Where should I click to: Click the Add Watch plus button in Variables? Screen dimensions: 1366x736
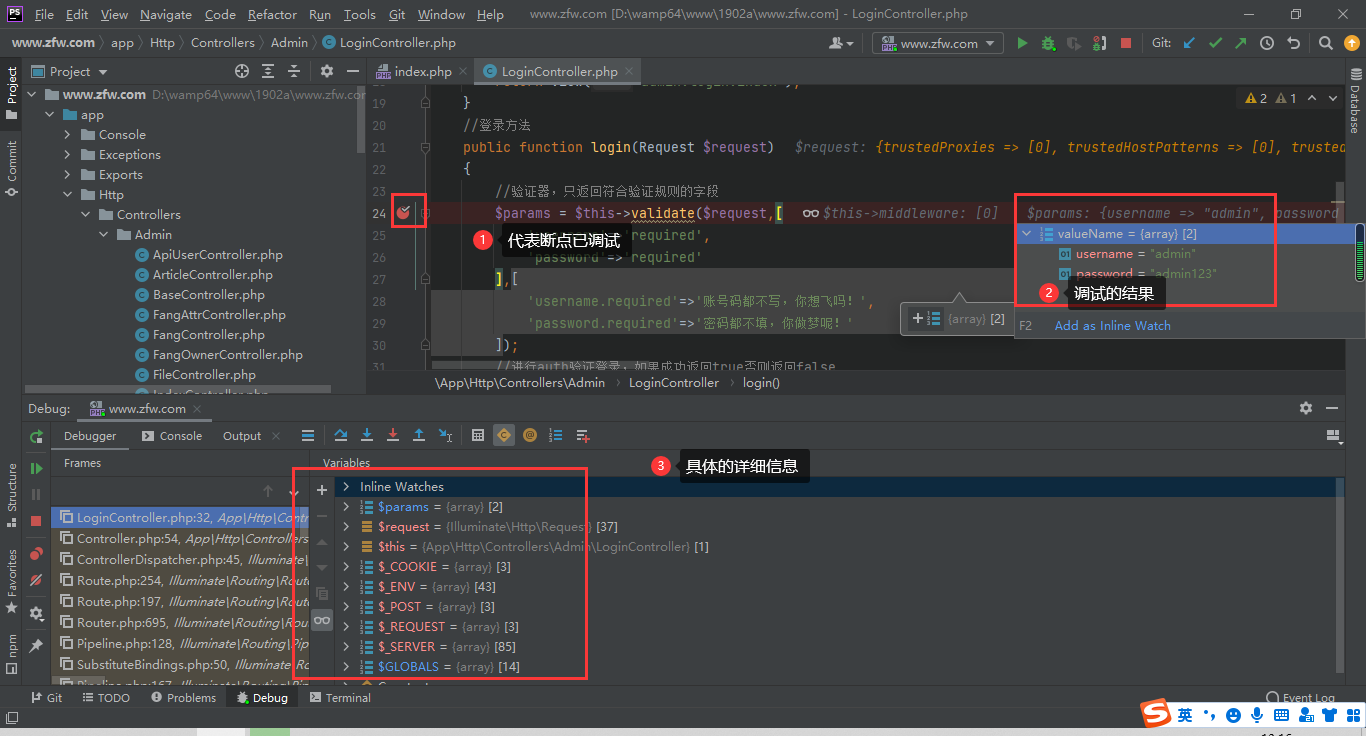click(x=322, y=490)
